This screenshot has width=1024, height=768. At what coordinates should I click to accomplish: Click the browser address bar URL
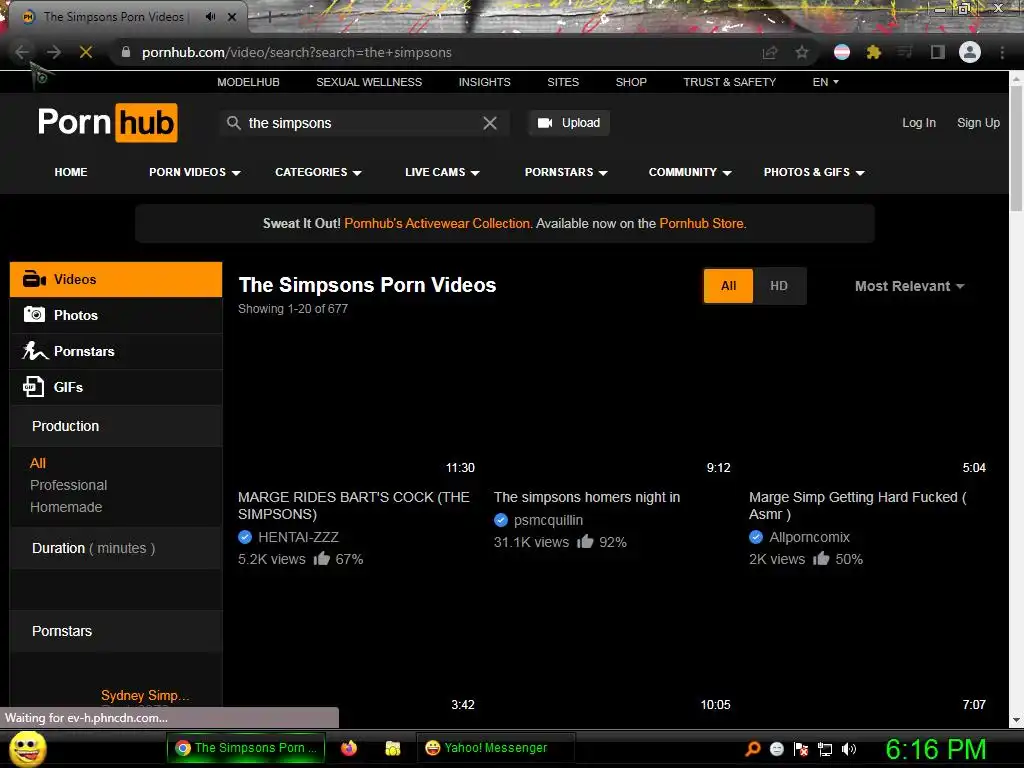(296, 52)
